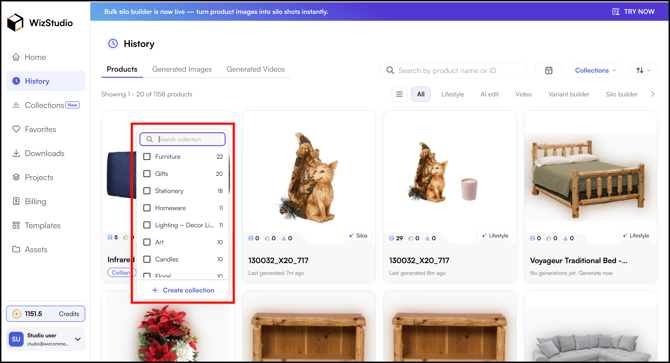Image resolution: width=670 pixels, height=363 pixels.
Task: Click image count icon on Silos card
Action: point(251,238)
